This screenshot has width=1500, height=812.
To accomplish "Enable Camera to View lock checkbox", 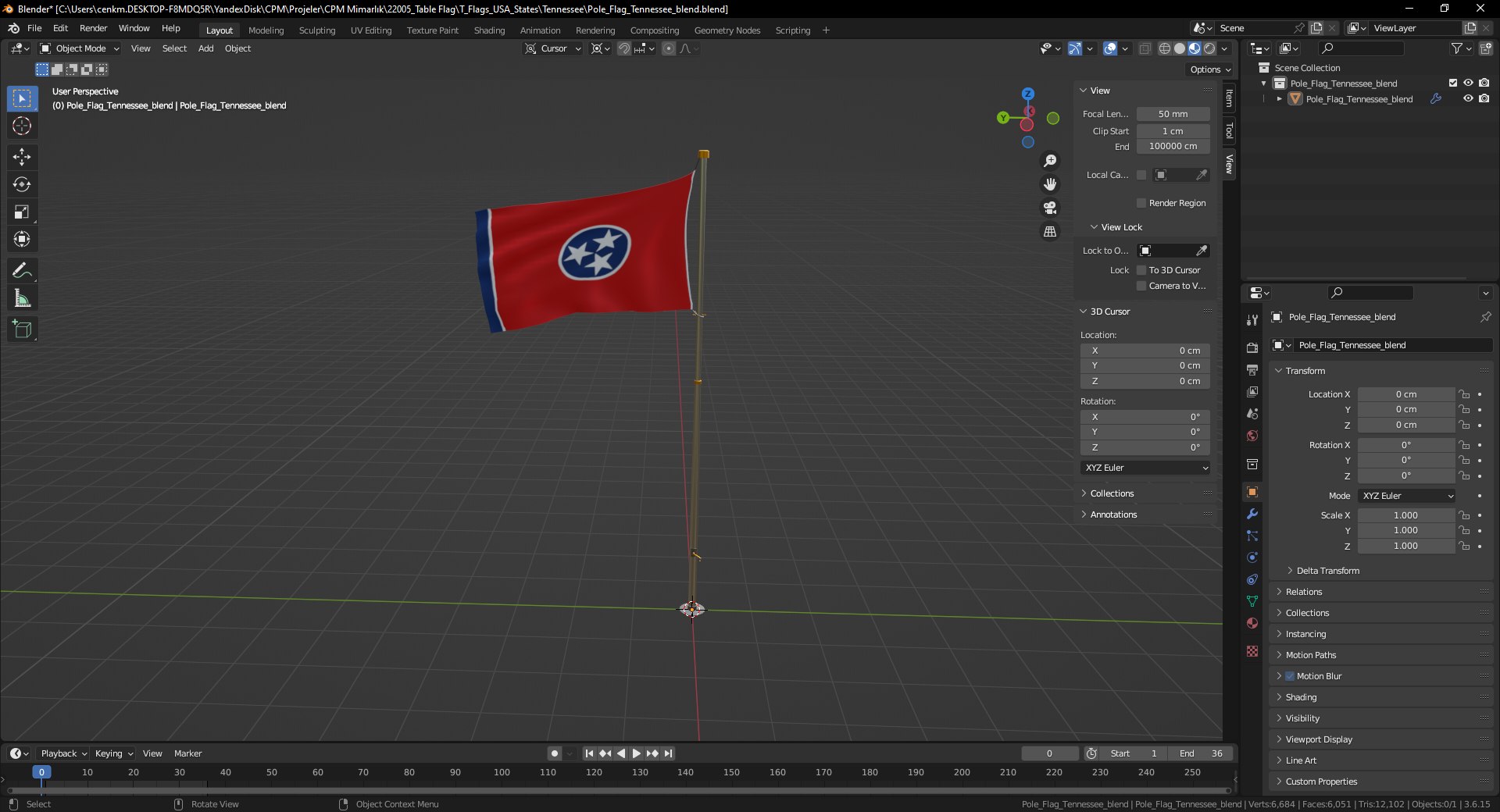I will click(x=1141, y=286).
